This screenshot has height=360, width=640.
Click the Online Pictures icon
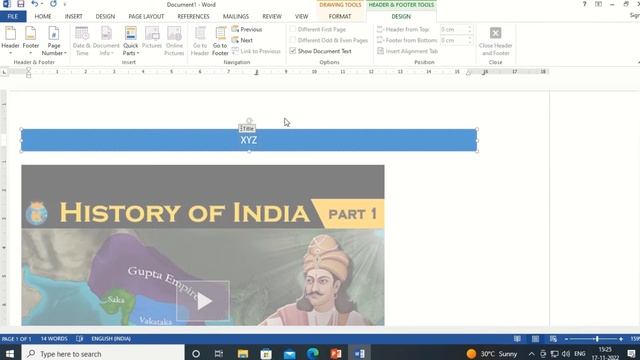tap(174, 41)
